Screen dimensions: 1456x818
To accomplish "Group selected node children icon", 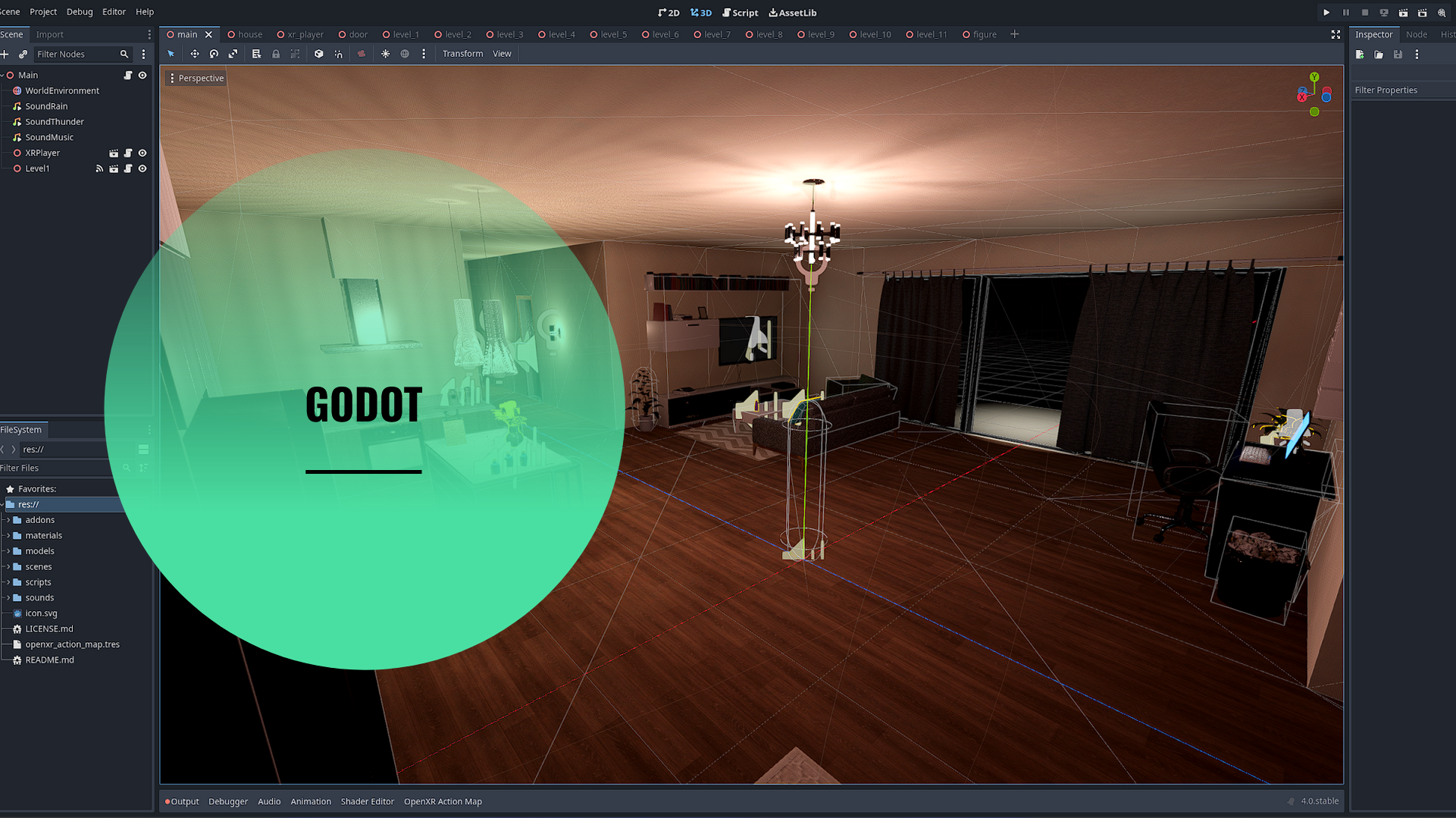I will 295,54.
